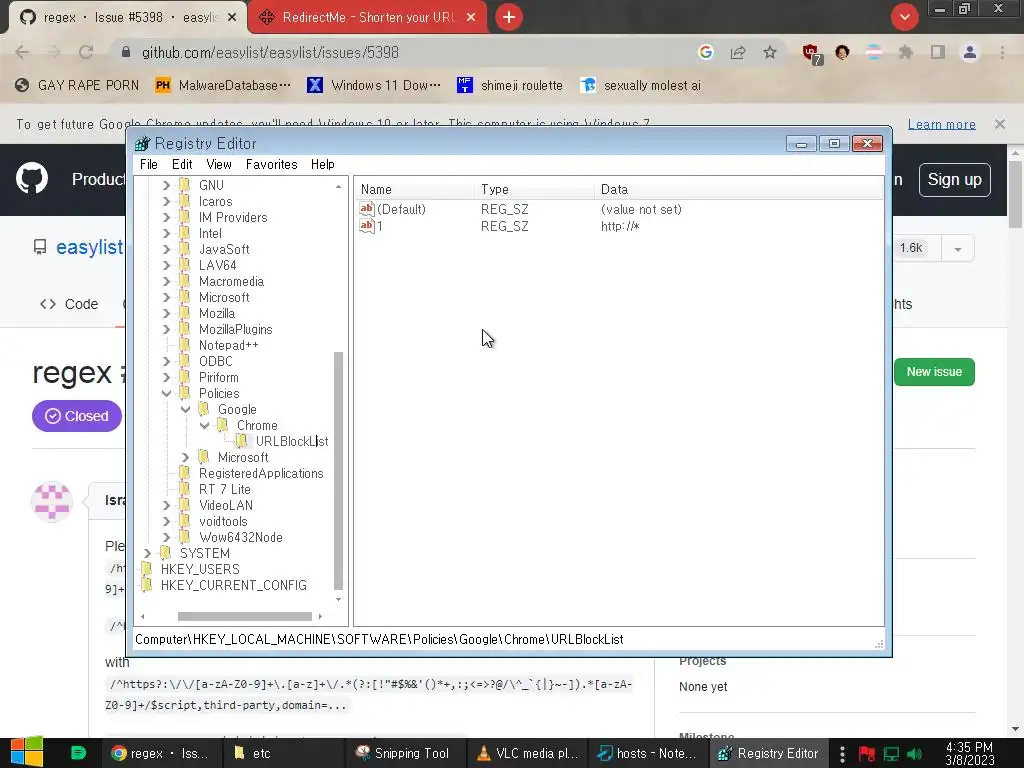Click the Chrome back arrow

22,52
